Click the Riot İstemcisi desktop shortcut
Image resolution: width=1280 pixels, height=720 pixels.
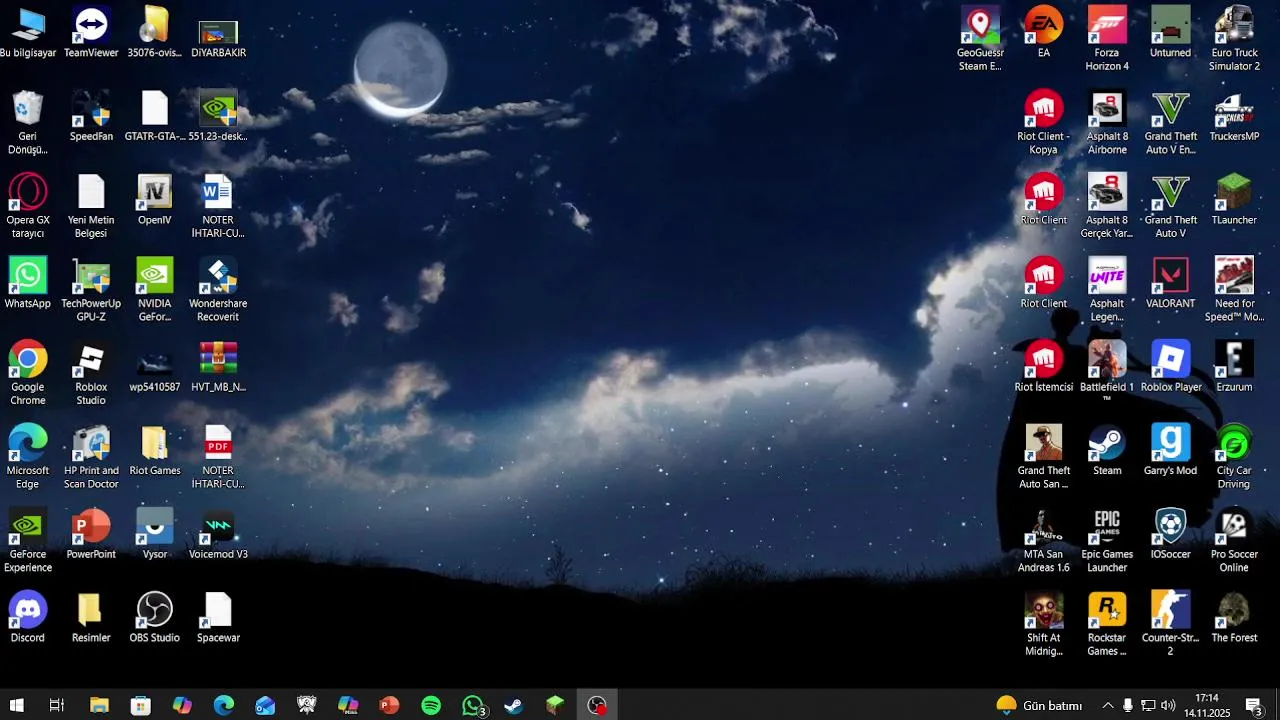click(x=1044, y=367)
